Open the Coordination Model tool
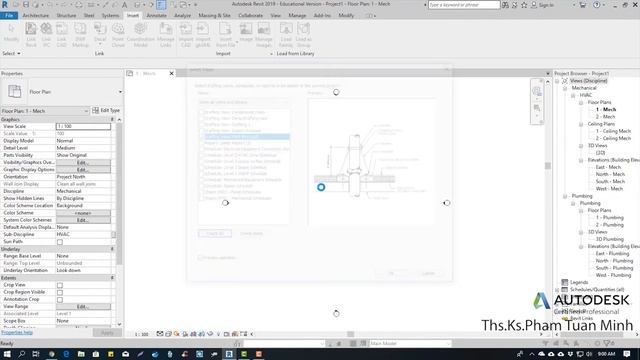The height and width of the screenshot is (360, 640). pyautogui.click(x=140, y=35)
